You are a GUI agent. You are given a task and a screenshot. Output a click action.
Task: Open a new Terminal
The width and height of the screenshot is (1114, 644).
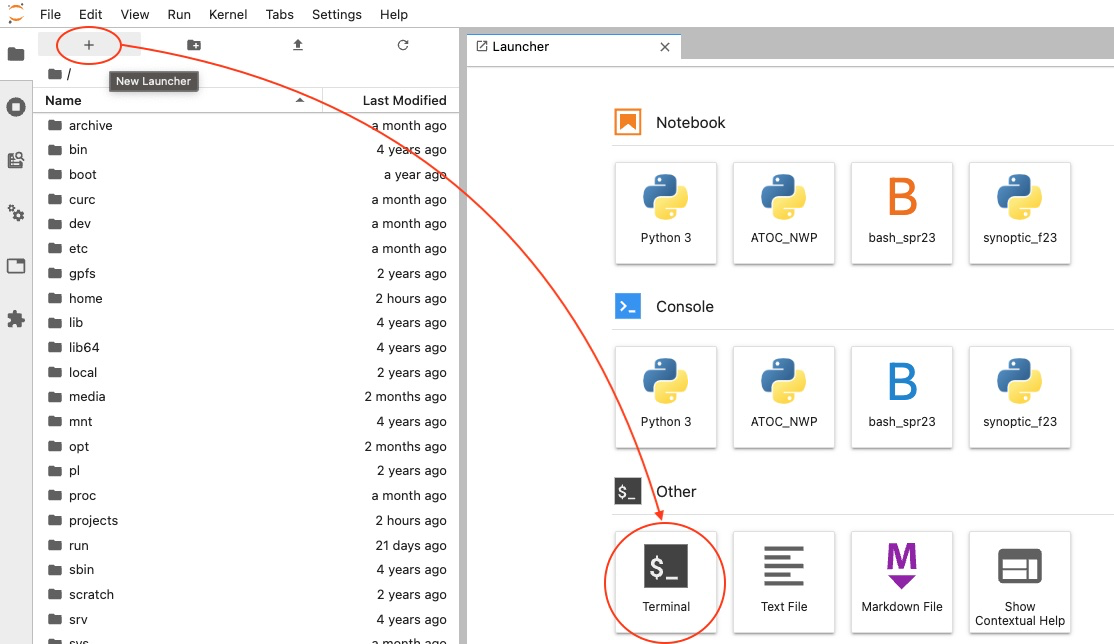tap(666, 581)
